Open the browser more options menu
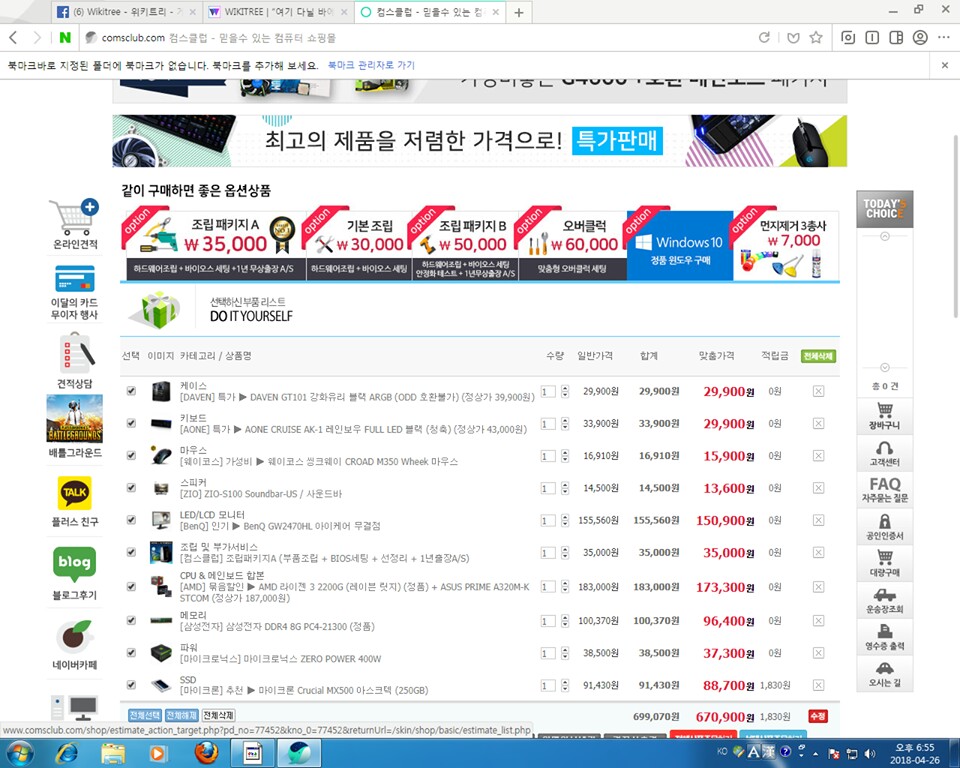The width and height of the screenshot is (960, 768). [x=943, y=37]
